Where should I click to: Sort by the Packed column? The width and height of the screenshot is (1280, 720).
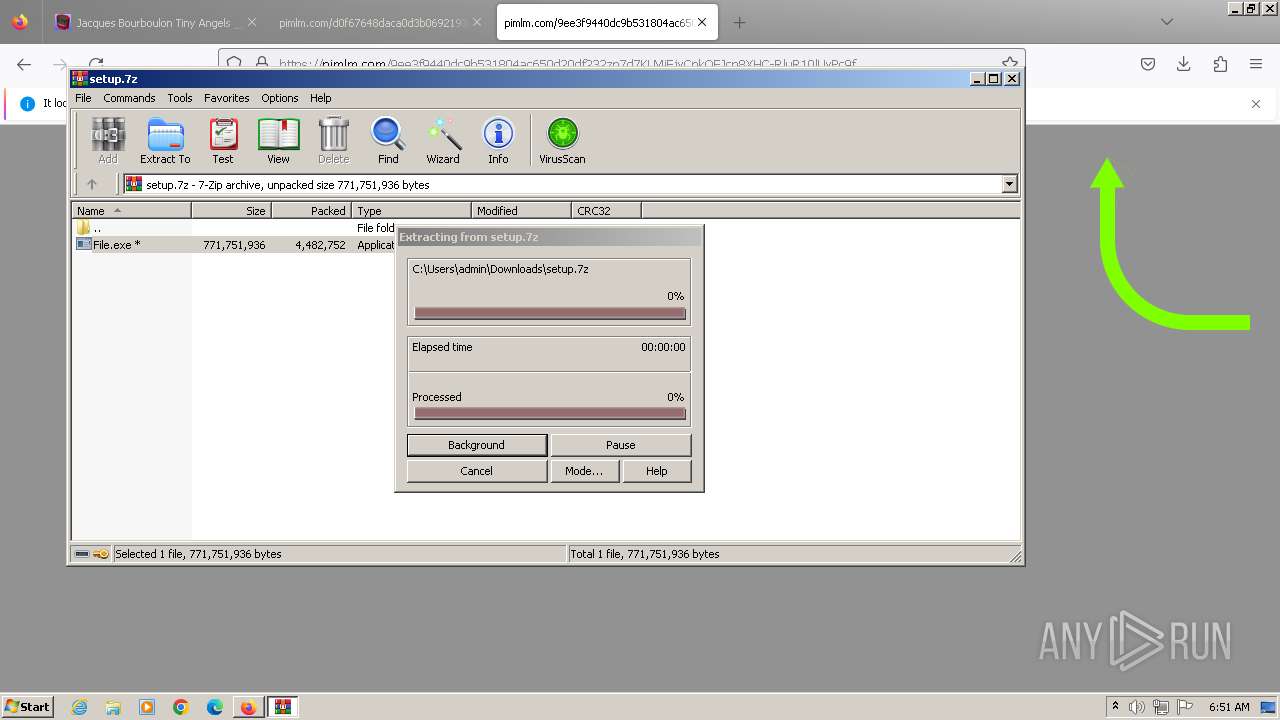tap(311, 211)
